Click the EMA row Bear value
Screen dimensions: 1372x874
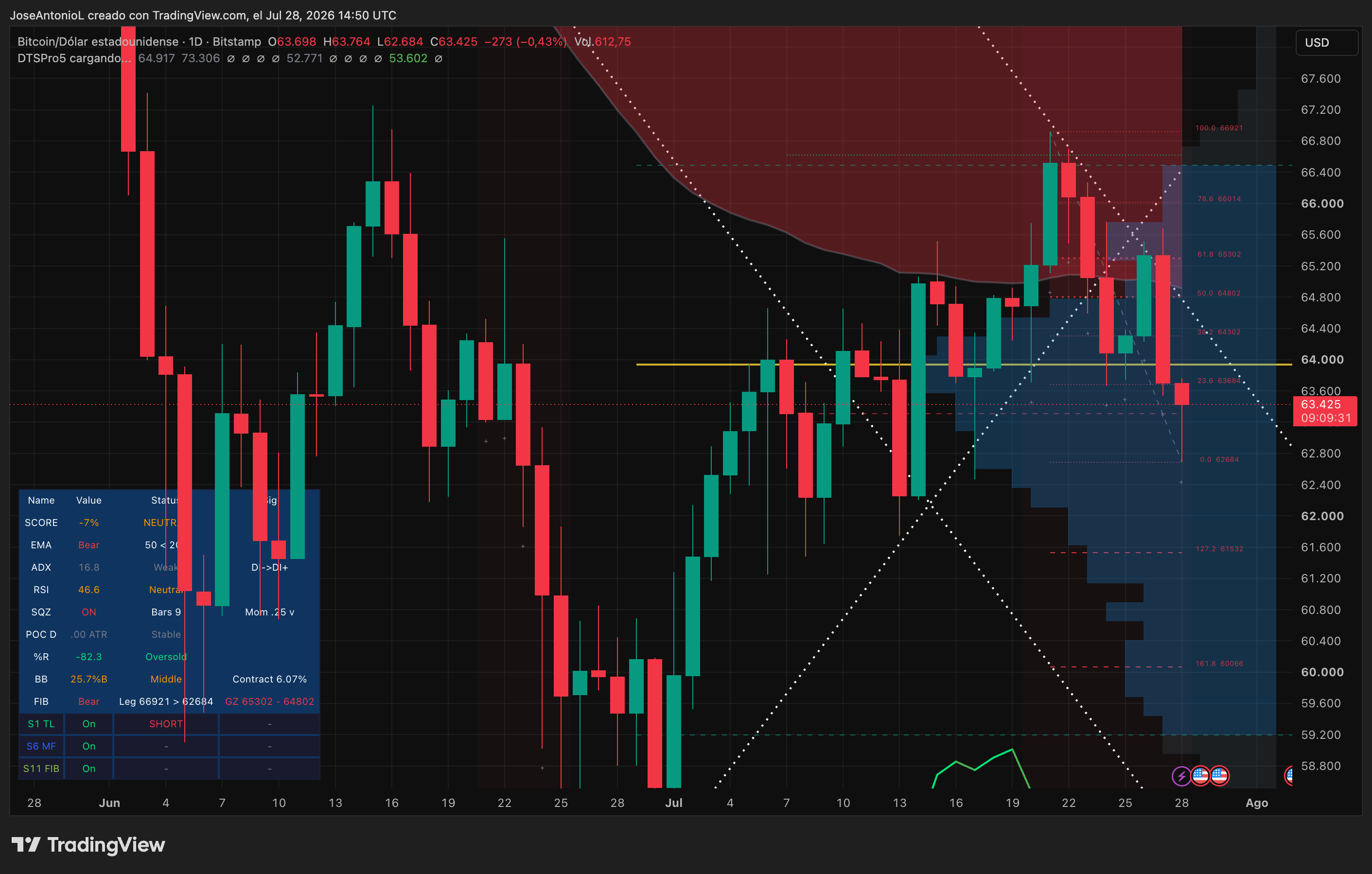coord(88,545)
